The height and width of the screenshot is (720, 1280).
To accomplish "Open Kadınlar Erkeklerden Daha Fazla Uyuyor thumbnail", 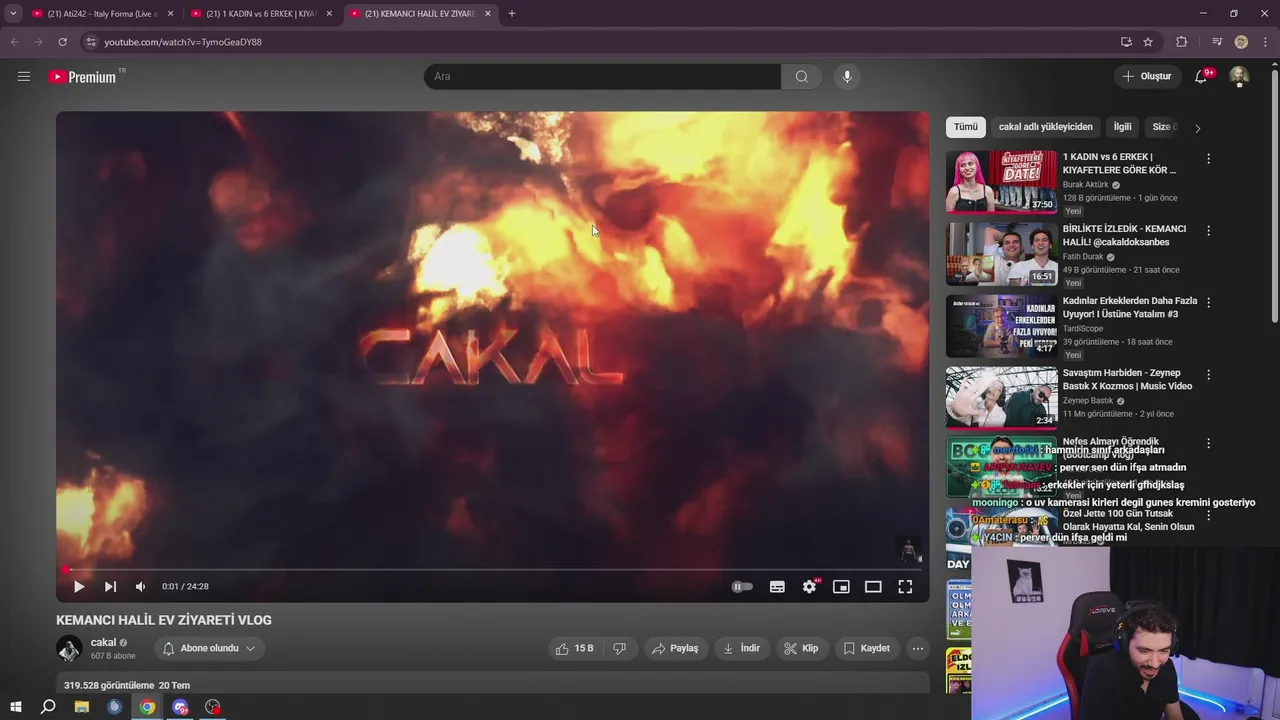I will point(1001,326).
